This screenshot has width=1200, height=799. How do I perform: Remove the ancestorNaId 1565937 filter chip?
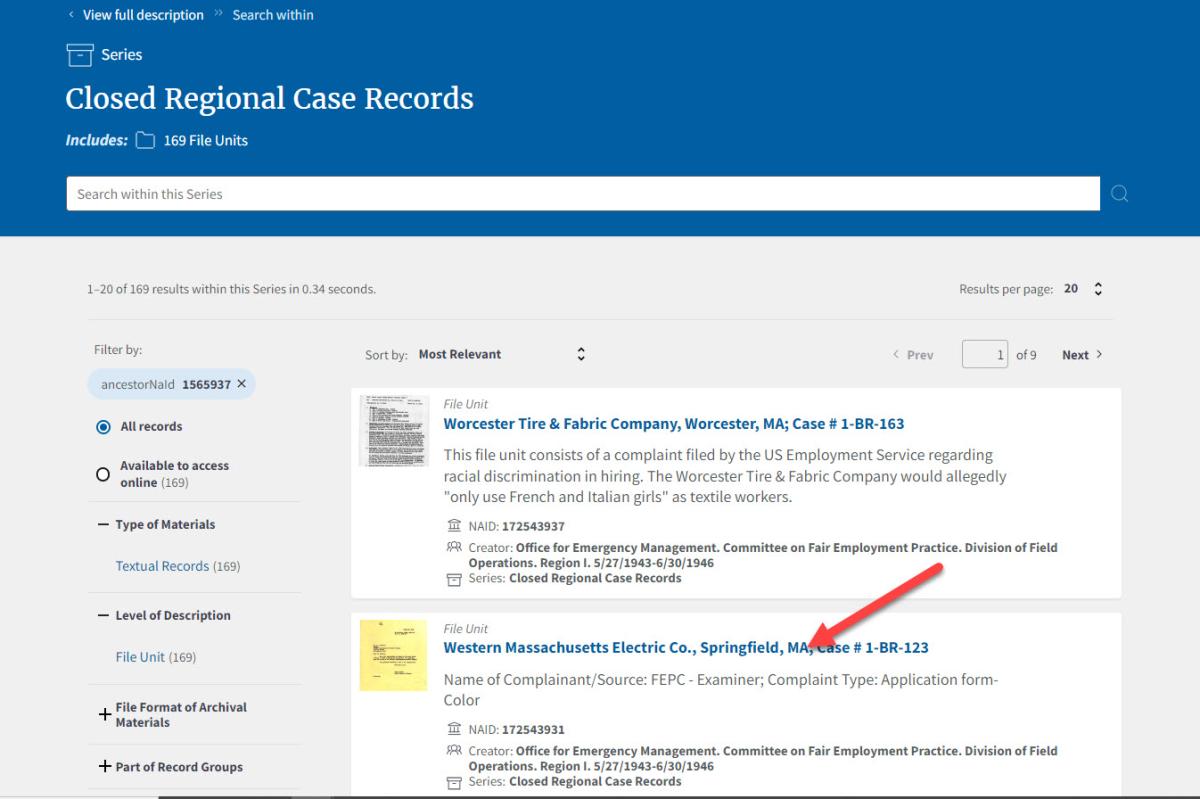pos(241,384)
